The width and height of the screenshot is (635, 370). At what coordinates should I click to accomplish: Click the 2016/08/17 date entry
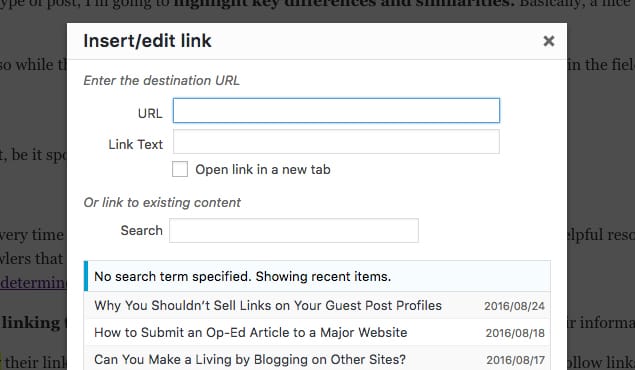tap(515, 360)
